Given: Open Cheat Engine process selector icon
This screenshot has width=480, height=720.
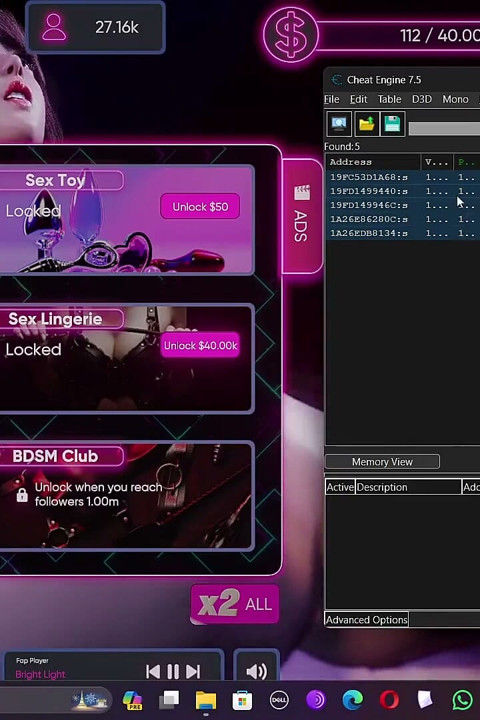Looking at the screenshot, I should (339, 124).
